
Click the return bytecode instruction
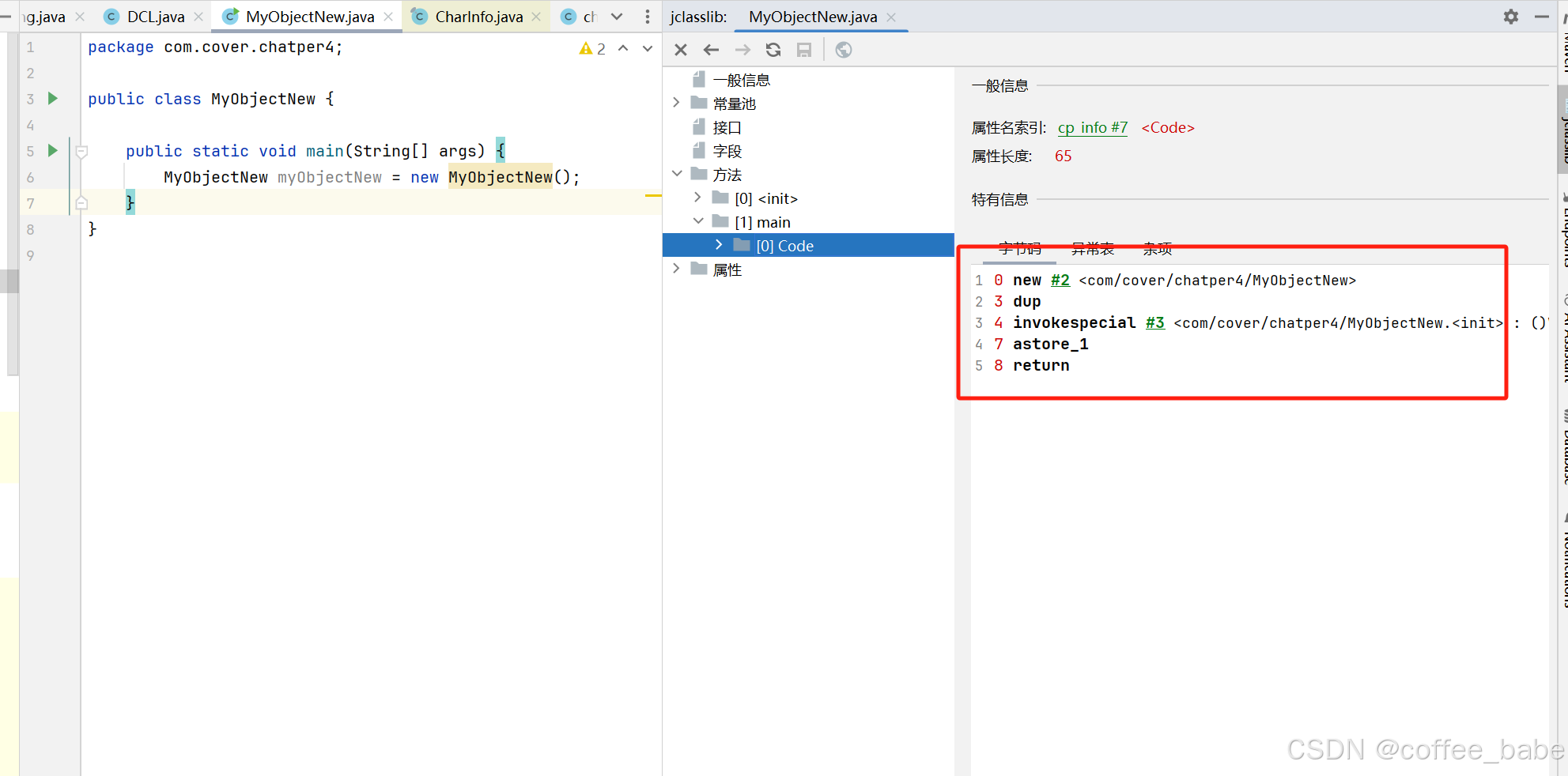tap(1041, 366)
